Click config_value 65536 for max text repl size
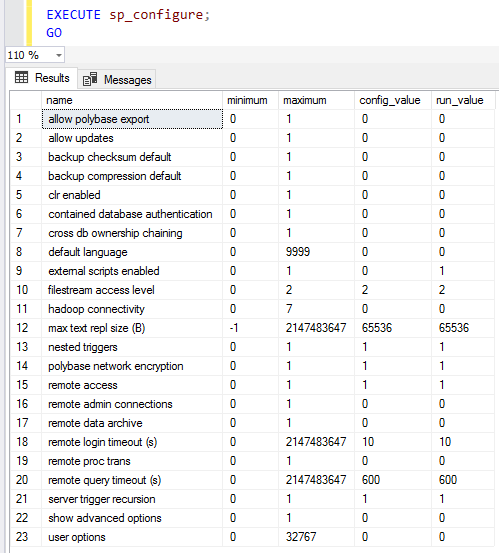This screenshot has height=553, width=499. (x=393, y=328)
